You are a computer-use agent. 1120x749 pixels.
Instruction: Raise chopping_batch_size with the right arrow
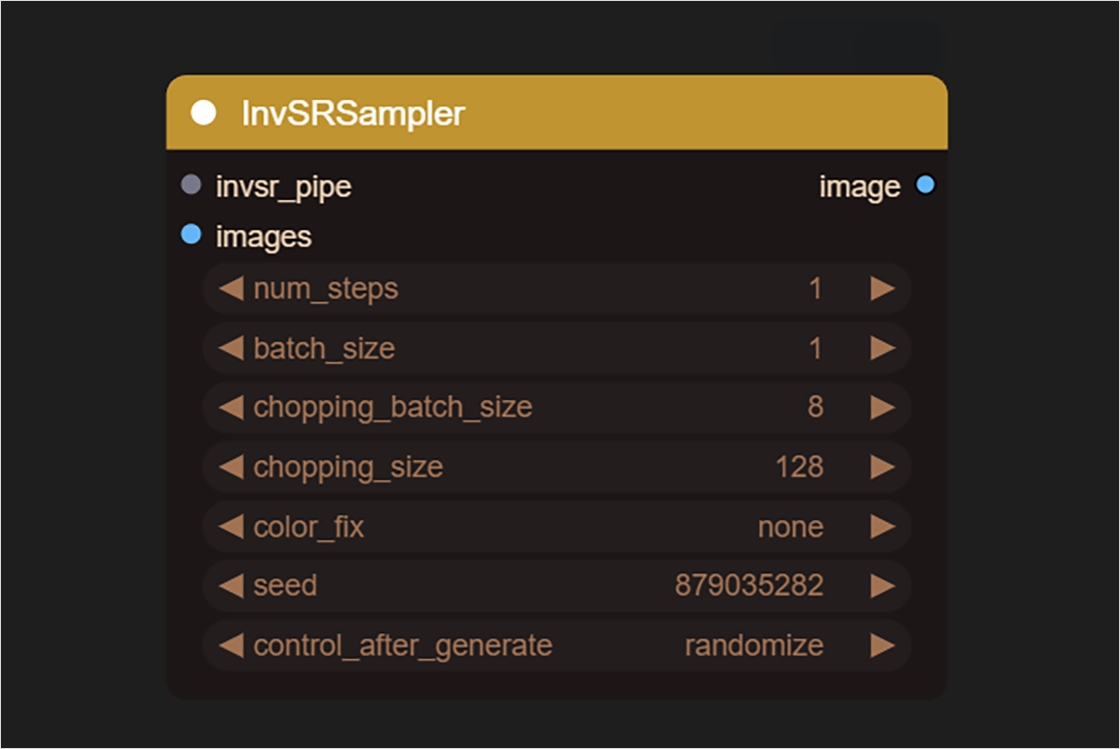click(882, 407)
